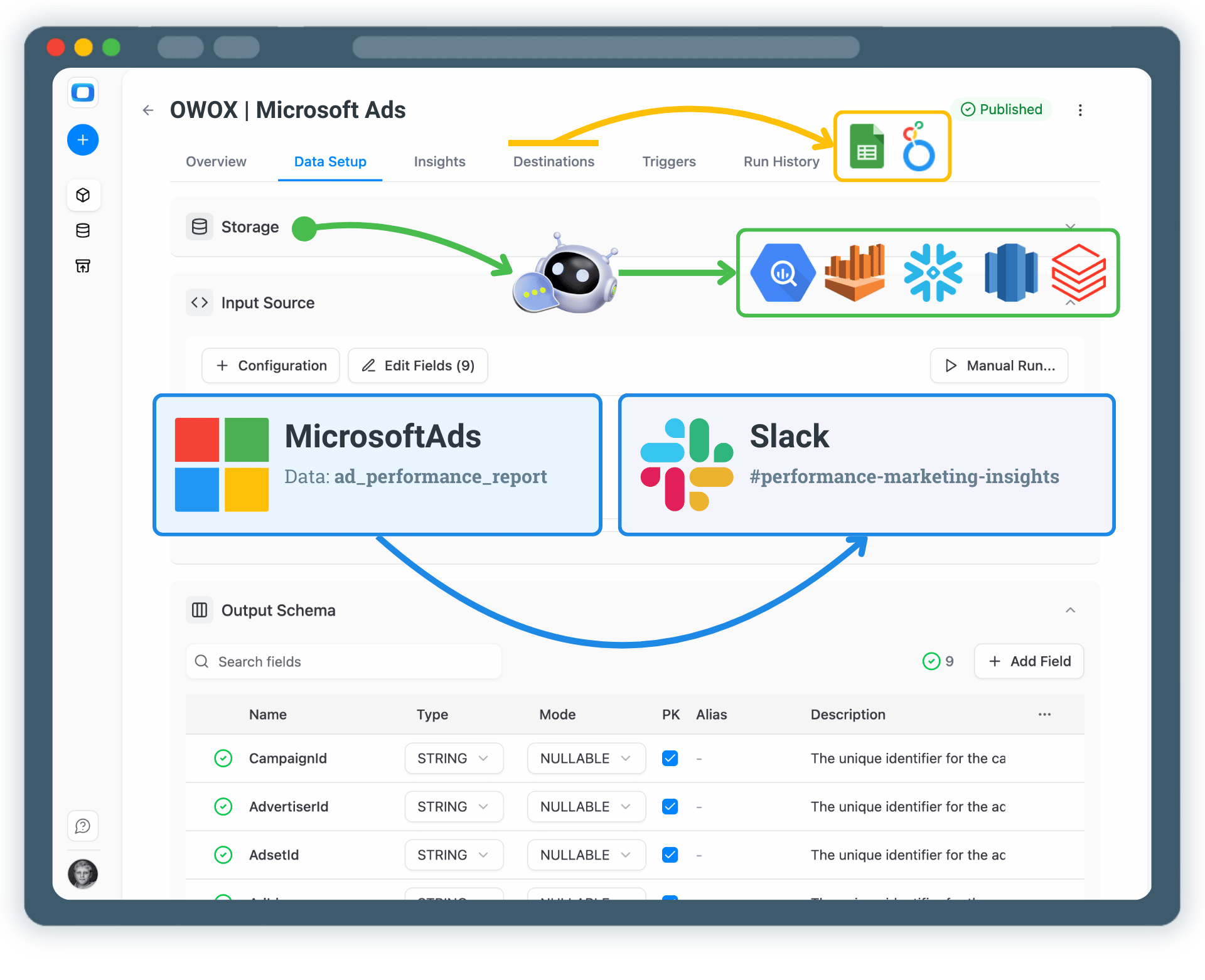Click the Add Field button
The image size is (1205, 980).
coord(1028,661)
